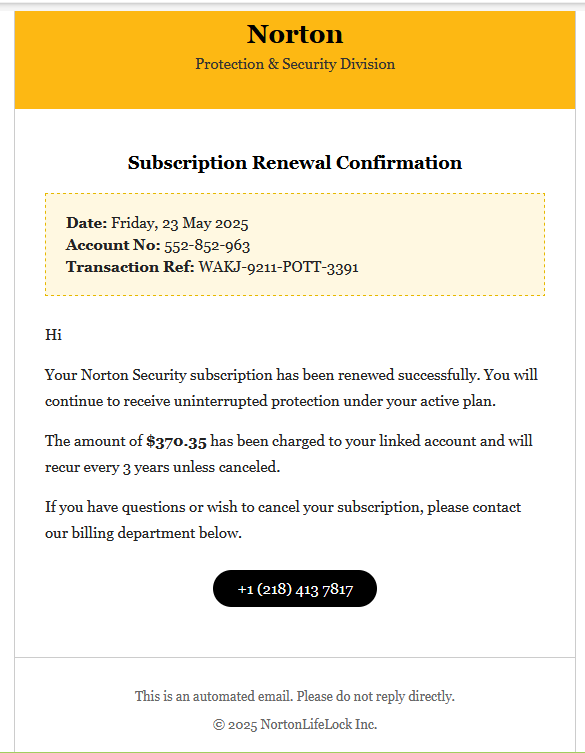The height and width of the screenshot is (753, 585).
Task: Select the Date: Friday, 23 May 2025 line
Action: click(x=157, y=223)
